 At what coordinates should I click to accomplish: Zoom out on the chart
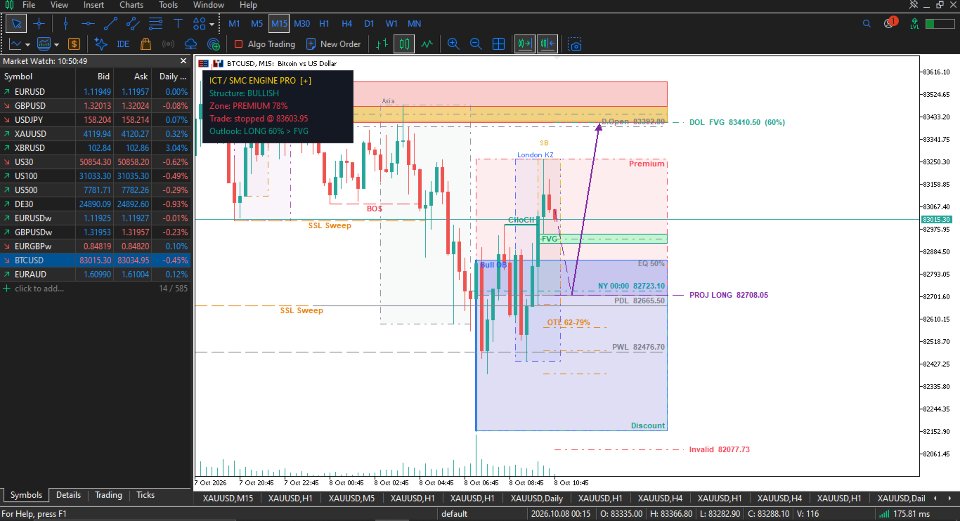pyautogui.click(x=476, y=44)
